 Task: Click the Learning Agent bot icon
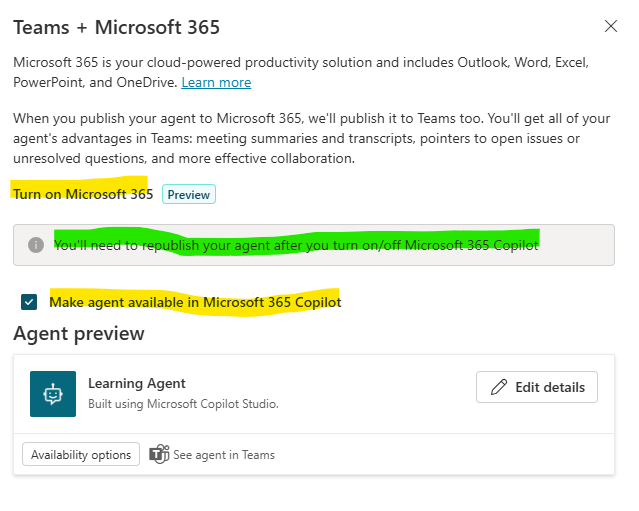click(53, 394)
